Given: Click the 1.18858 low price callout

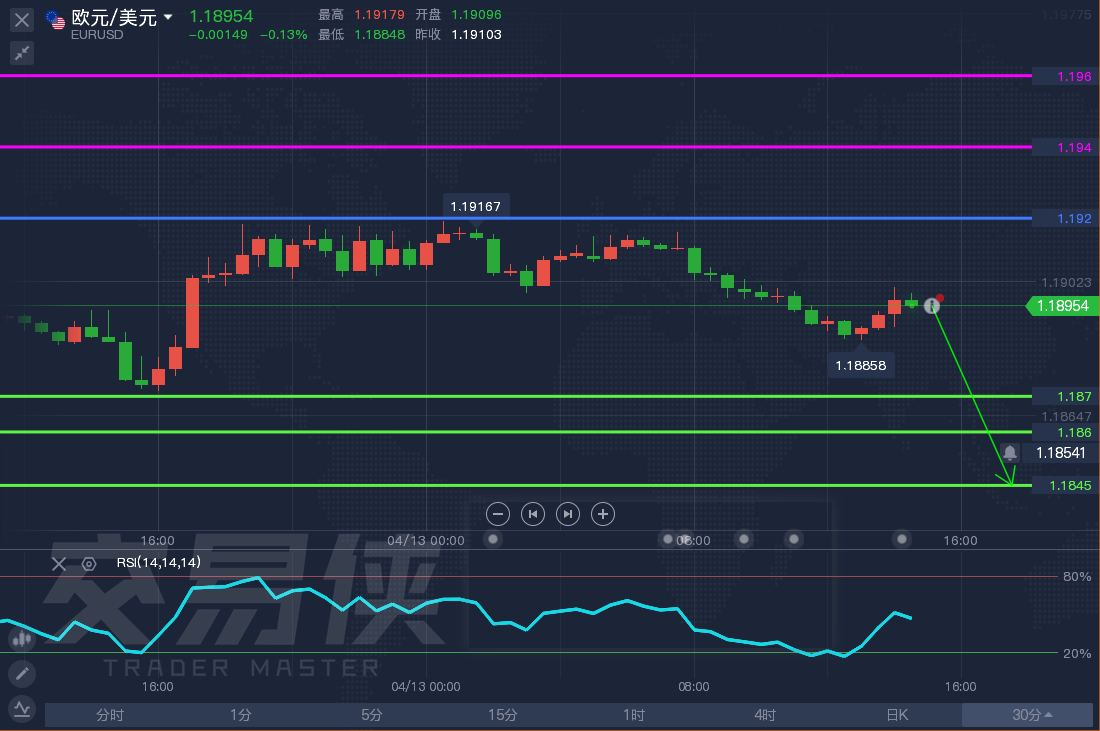Looking at the screenshot, I should pos(861,366).
